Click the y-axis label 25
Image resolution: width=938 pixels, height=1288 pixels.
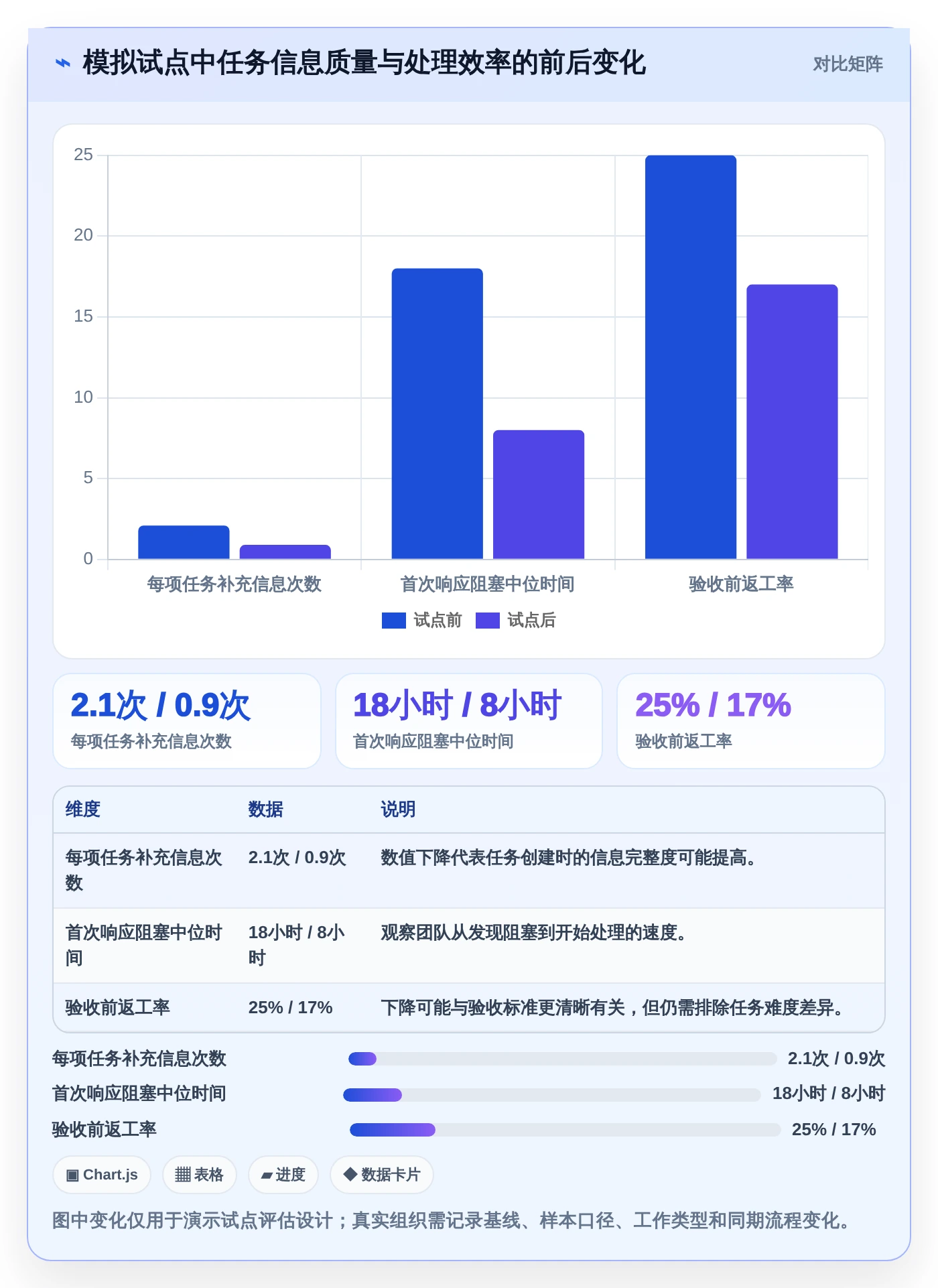pos(84,155)
